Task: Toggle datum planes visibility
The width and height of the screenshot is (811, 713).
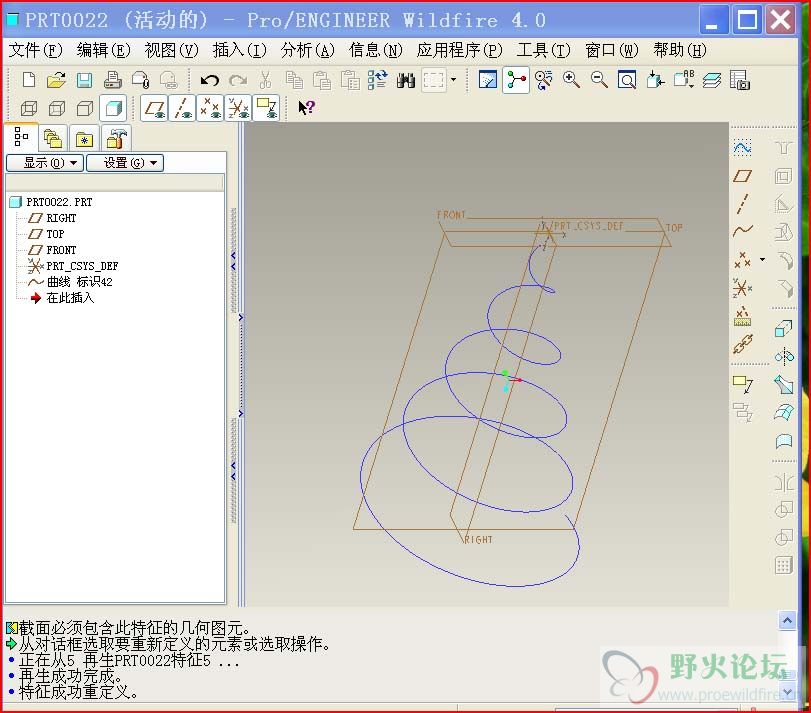Action: (x=154, y=108)
